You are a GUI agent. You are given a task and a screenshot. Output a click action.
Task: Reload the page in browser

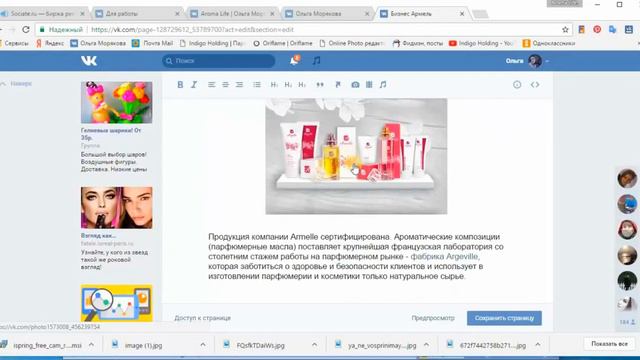tap(26, 29)
